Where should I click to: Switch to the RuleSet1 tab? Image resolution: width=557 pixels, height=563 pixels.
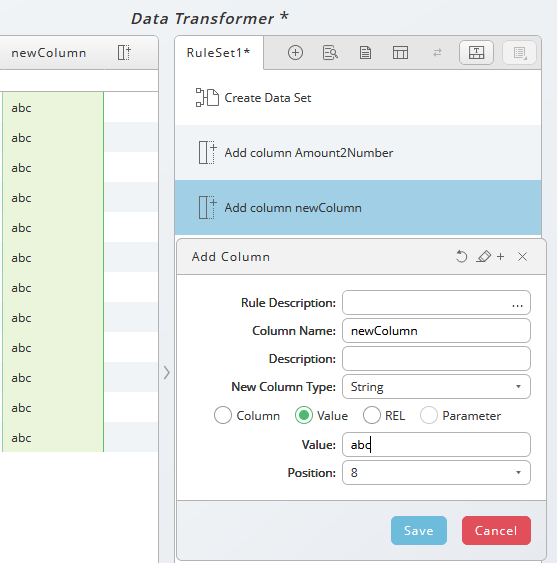tap(218, 53)
